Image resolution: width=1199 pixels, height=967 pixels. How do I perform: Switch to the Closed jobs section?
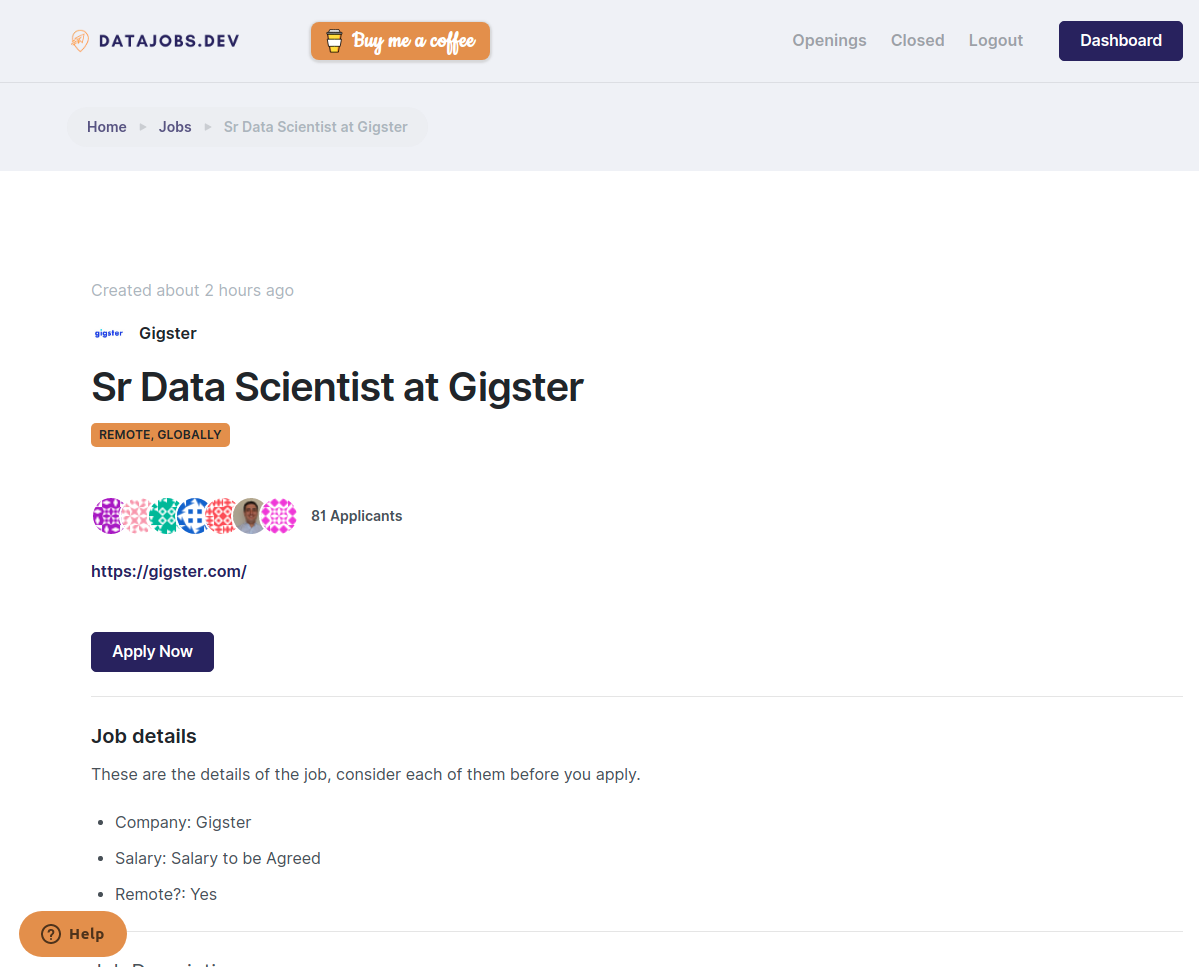click(917, 40)
